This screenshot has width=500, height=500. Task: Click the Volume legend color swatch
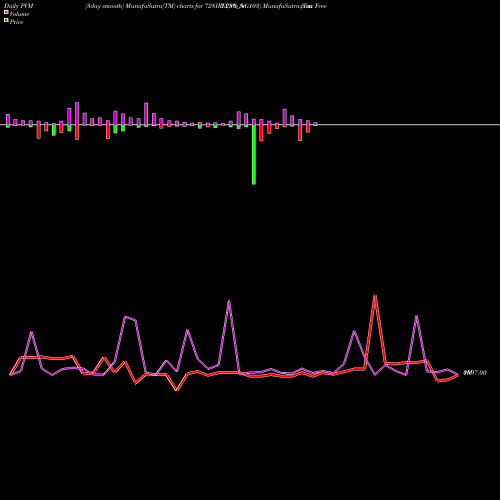click(6, 12)
